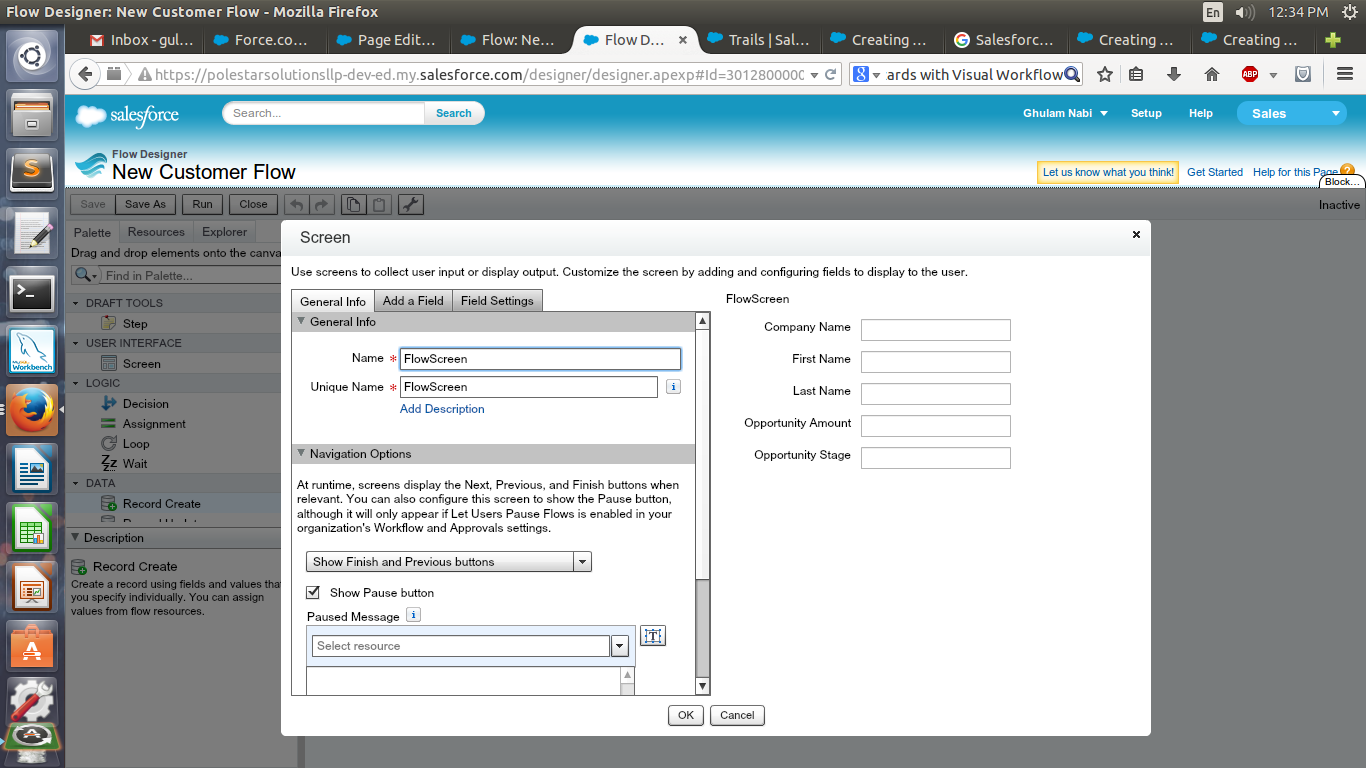
Task: Open MySQL Workbench from the launcher
Action: (33, 353)
